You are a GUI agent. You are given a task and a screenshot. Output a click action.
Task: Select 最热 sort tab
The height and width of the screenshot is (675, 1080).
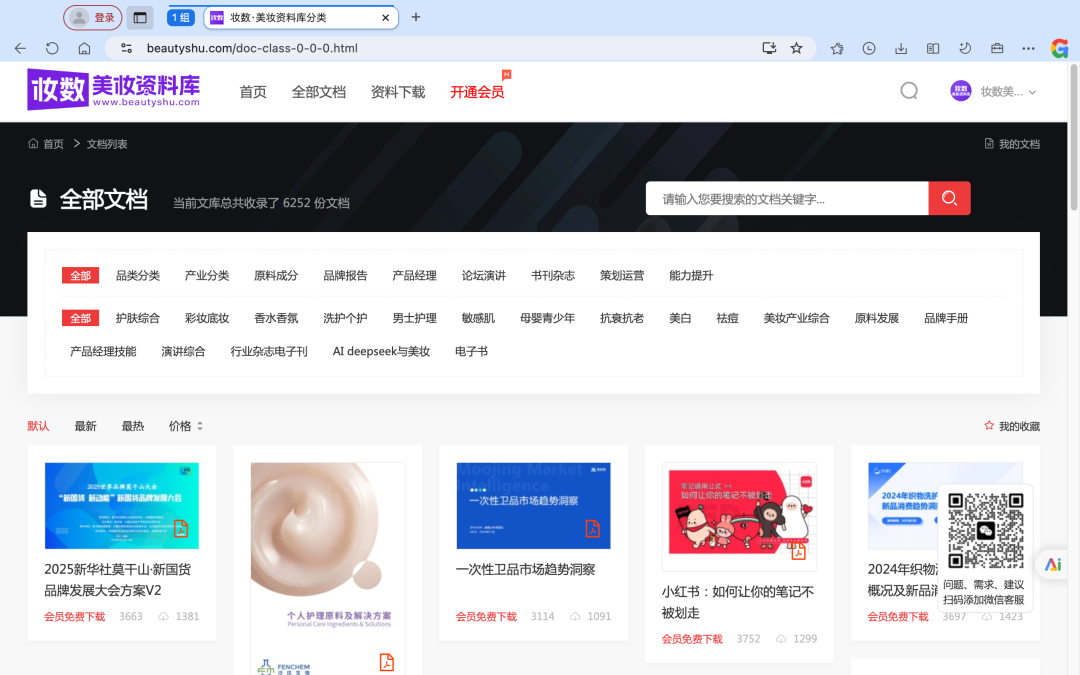[133, 426]
